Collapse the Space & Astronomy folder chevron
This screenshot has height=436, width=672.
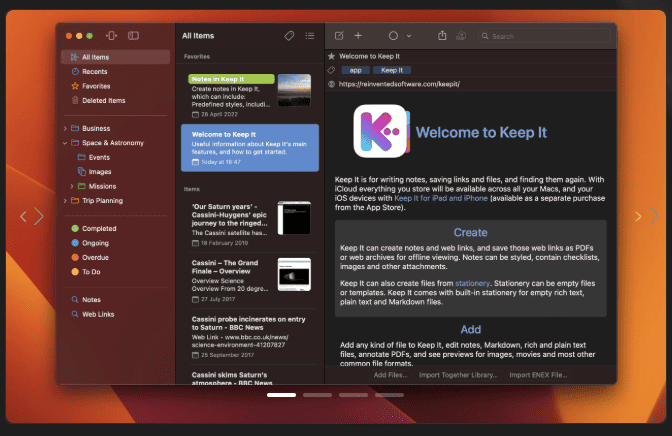[x=65, y=143]
